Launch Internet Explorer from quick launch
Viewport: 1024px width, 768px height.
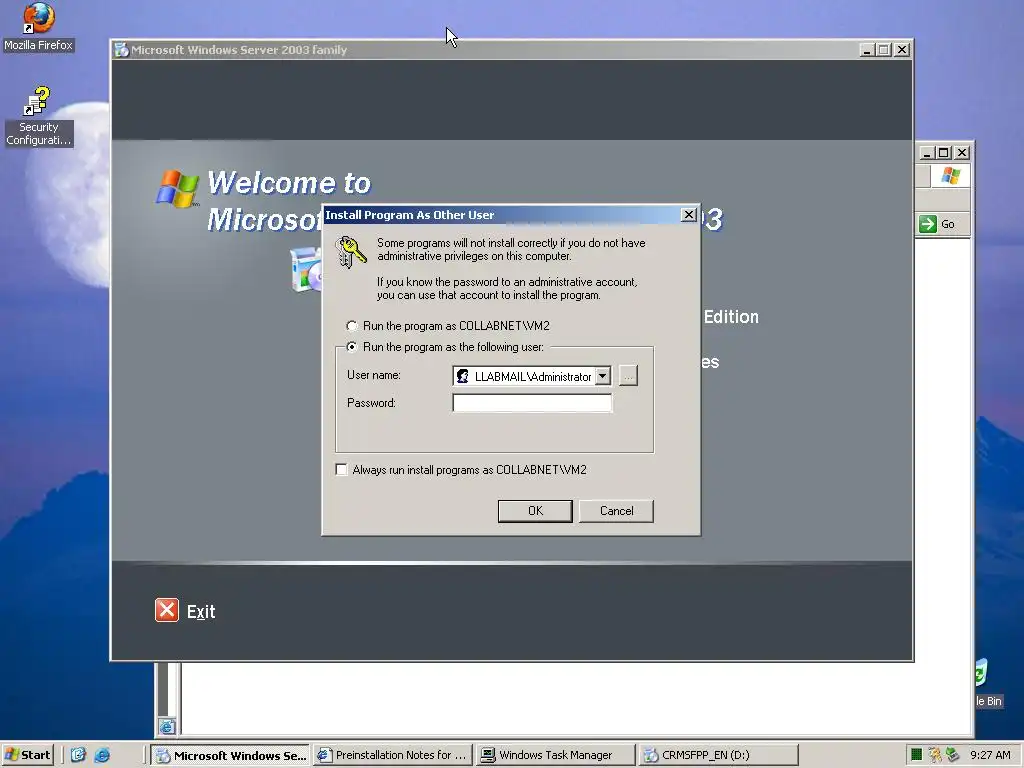103,755
